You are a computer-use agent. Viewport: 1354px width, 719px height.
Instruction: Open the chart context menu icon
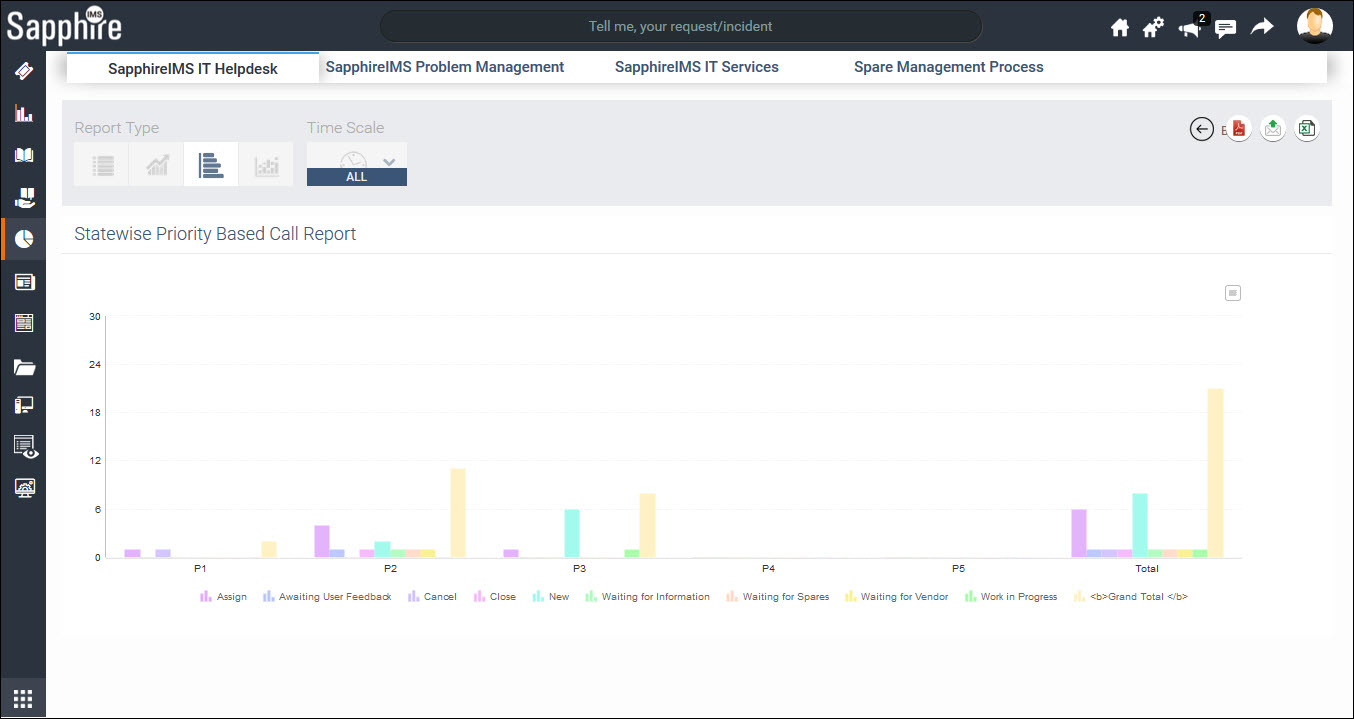(x=1232, y=292)
